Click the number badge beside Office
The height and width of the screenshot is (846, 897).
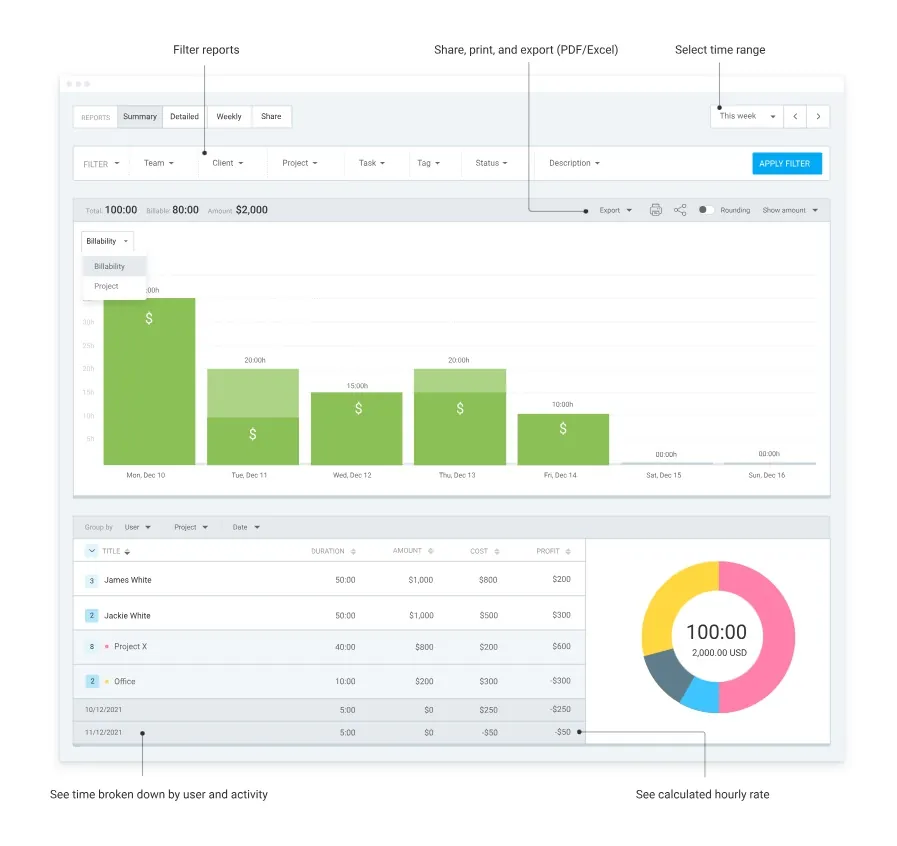pos(92,681)
